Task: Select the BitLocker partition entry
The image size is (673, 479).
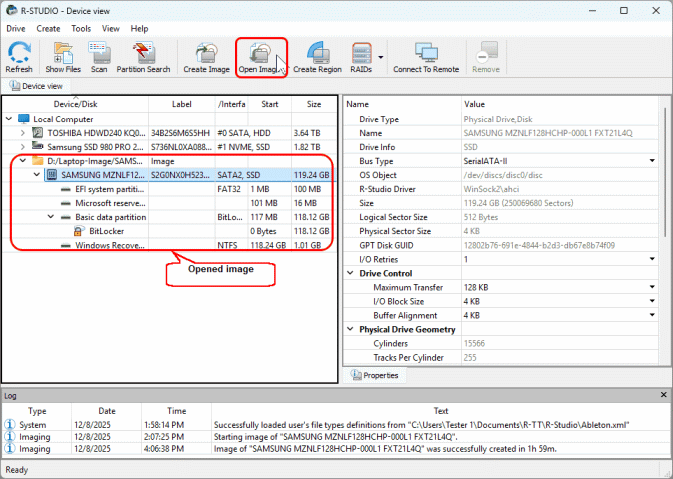Action: 108,230
